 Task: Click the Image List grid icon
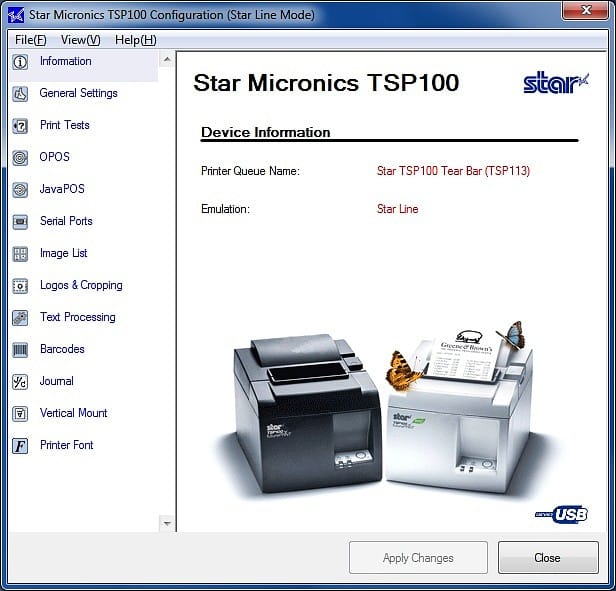[x=20, y=254]
